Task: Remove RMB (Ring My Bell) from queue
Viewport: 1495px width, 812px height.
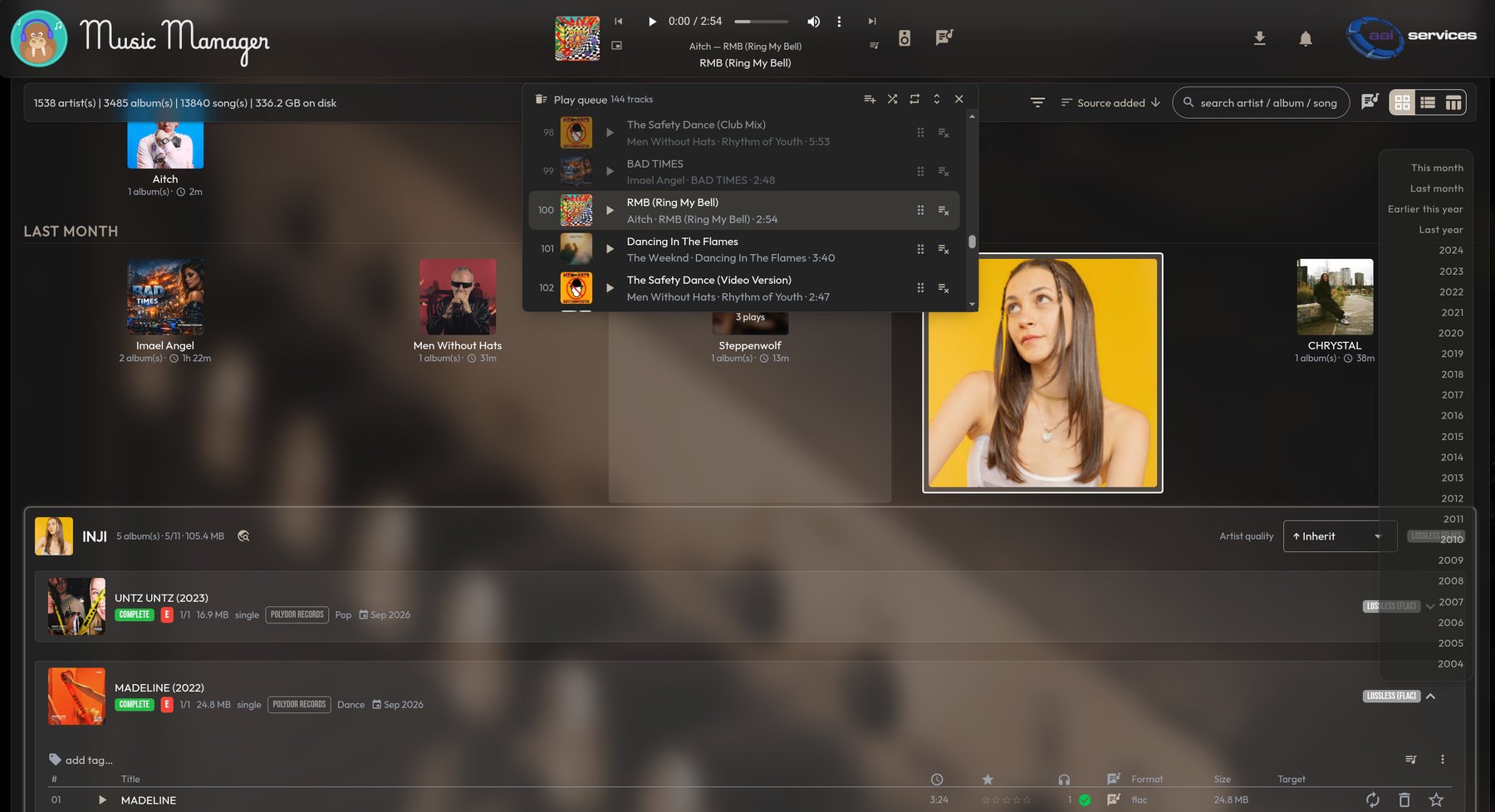Action: [x=944, y=211]
